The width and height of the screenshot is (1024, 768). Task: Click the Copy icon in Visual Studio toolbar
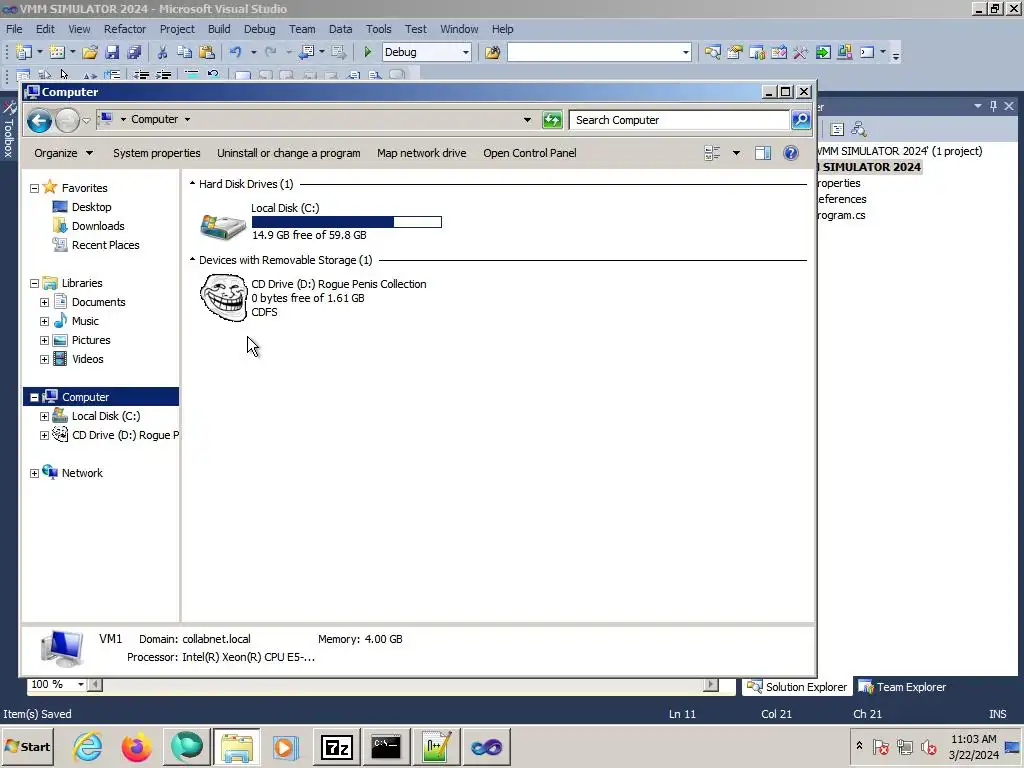pos(185,52)
